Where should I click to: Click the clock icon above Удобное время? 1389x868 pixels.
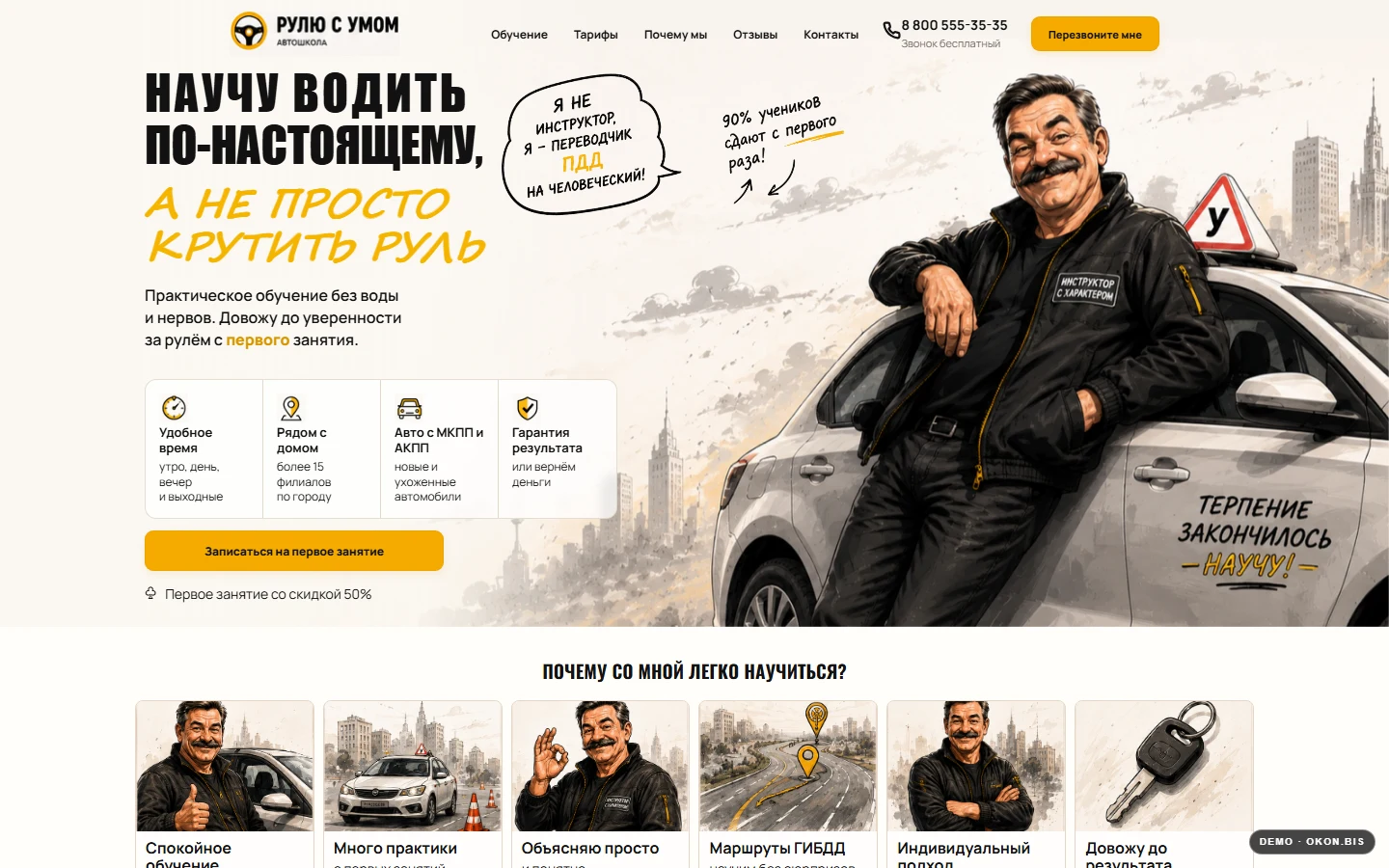[174, 407]
